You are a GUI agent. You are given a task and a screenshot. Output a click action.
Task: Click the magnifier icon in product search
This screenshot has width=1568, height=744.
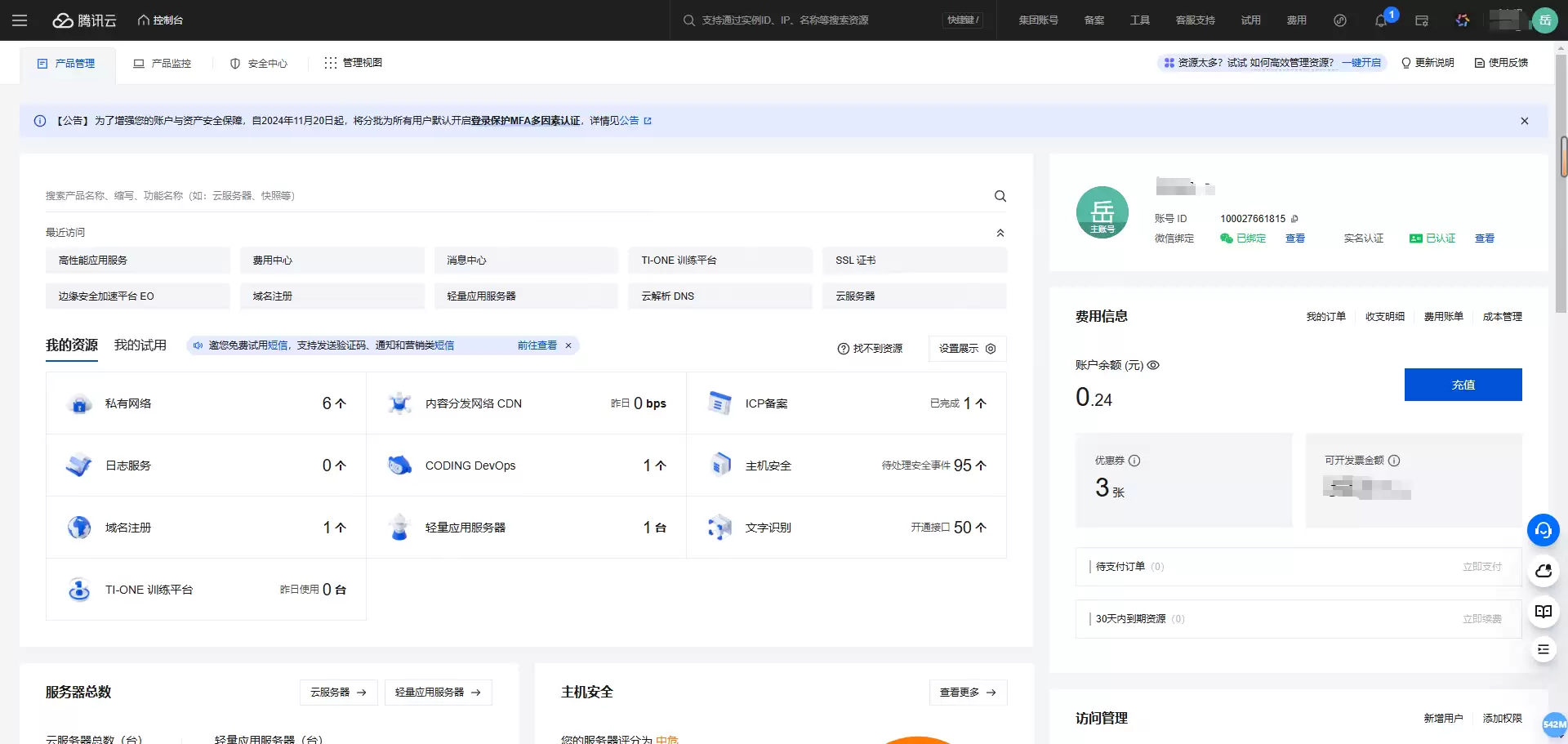[x=1000, y=196]
